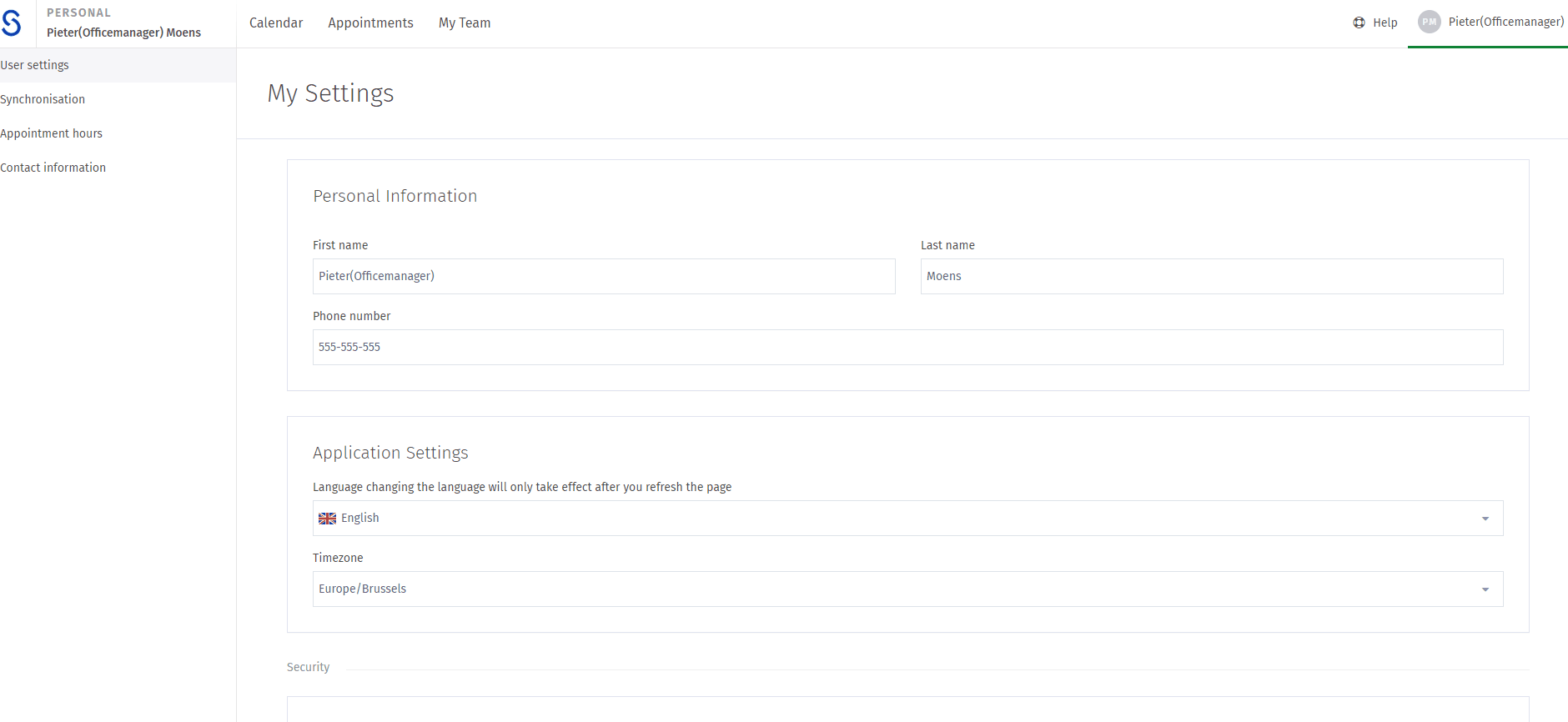This screenshot has height=722, width=1568.
Task: Open the Calendar menu
Action: pyautogui.click(x=276, y=23)
